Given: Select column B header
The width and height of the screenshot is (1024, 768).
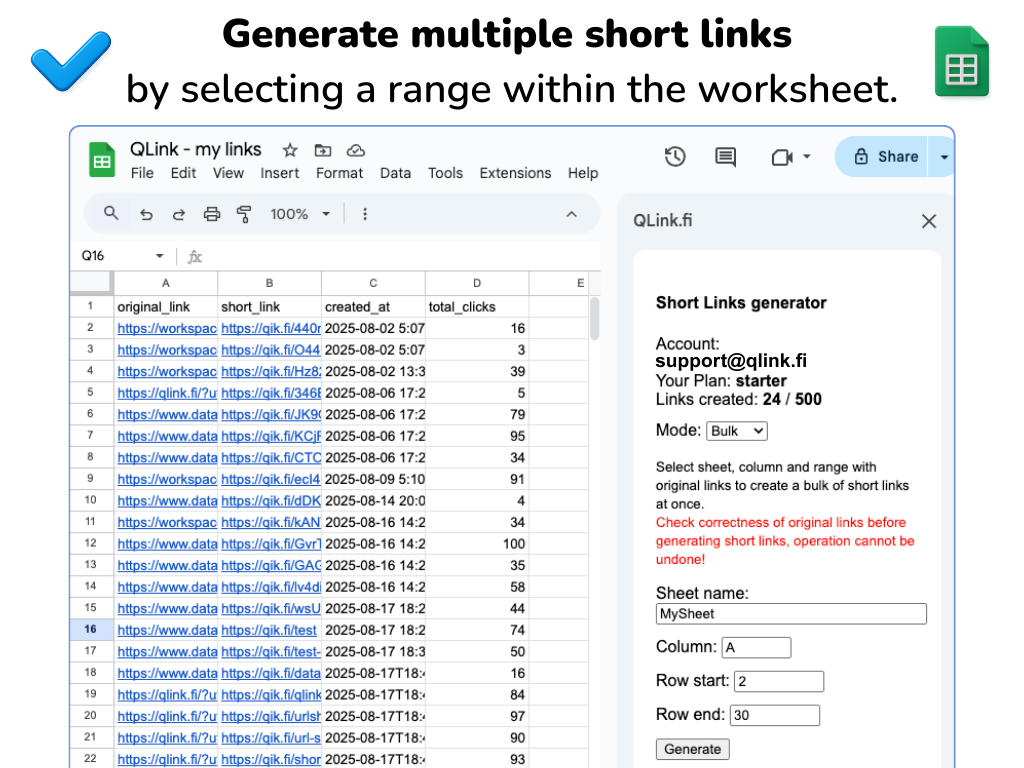Looking at the screenshot, I should (x=270, y=283).
